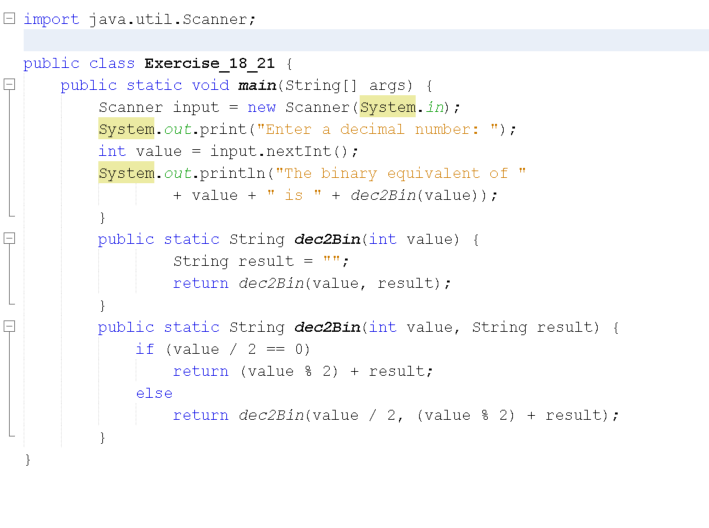
Task: Click the word 'import' keyword
Action: pos(51,19)
